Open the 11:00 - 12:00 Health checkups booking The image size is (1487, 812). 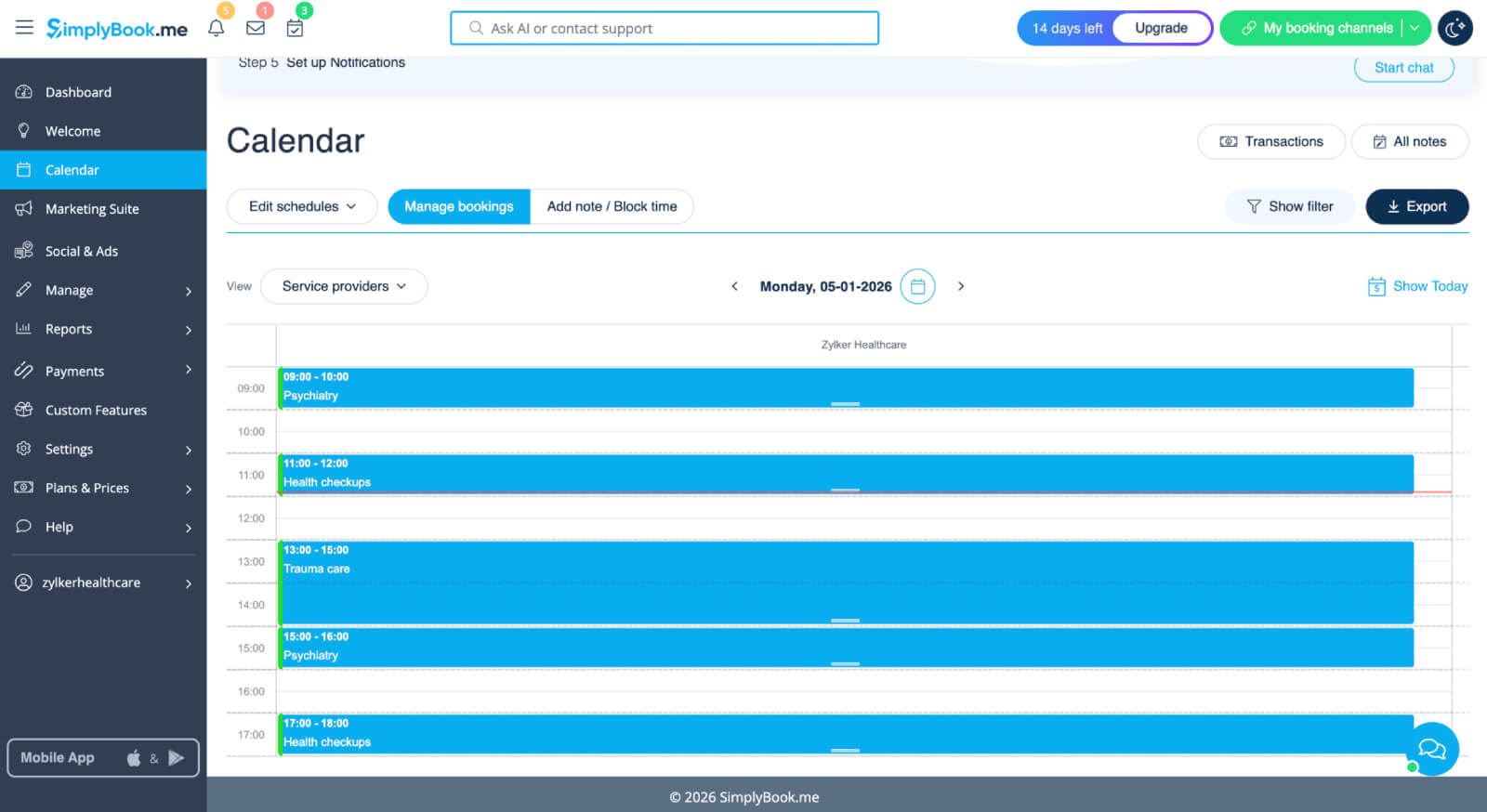[x=846, y=474]
